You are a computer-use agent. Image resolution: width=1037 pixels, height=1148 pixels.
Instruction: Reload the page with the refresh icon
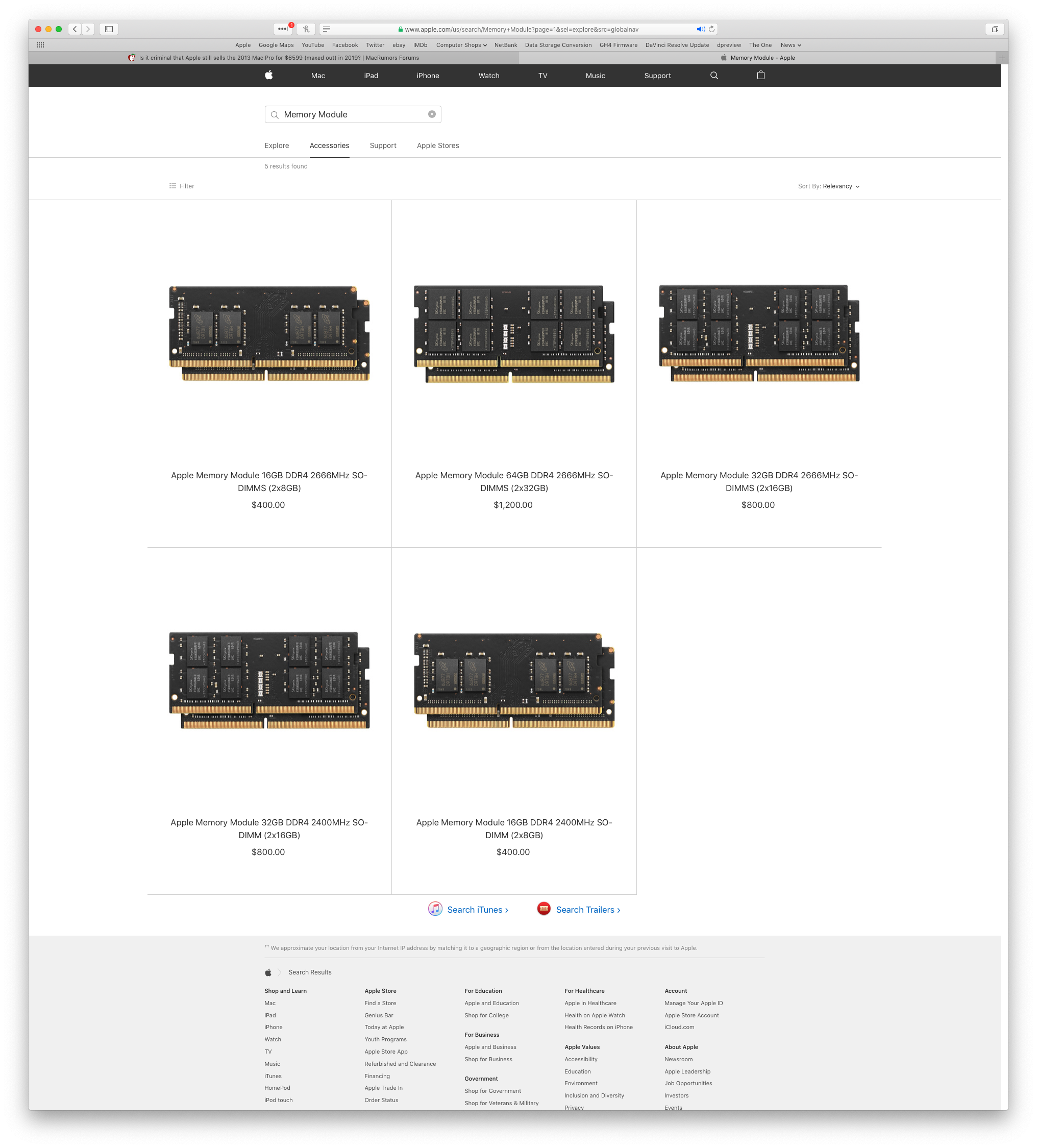(711, 29)
